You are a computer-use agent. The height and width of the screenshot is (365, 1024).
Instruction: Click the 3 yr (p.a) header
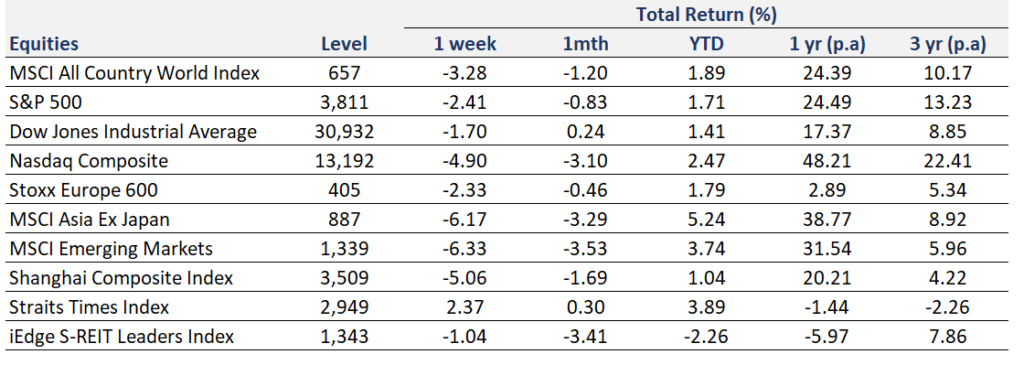pyautogui.click(x=948, y=44)
